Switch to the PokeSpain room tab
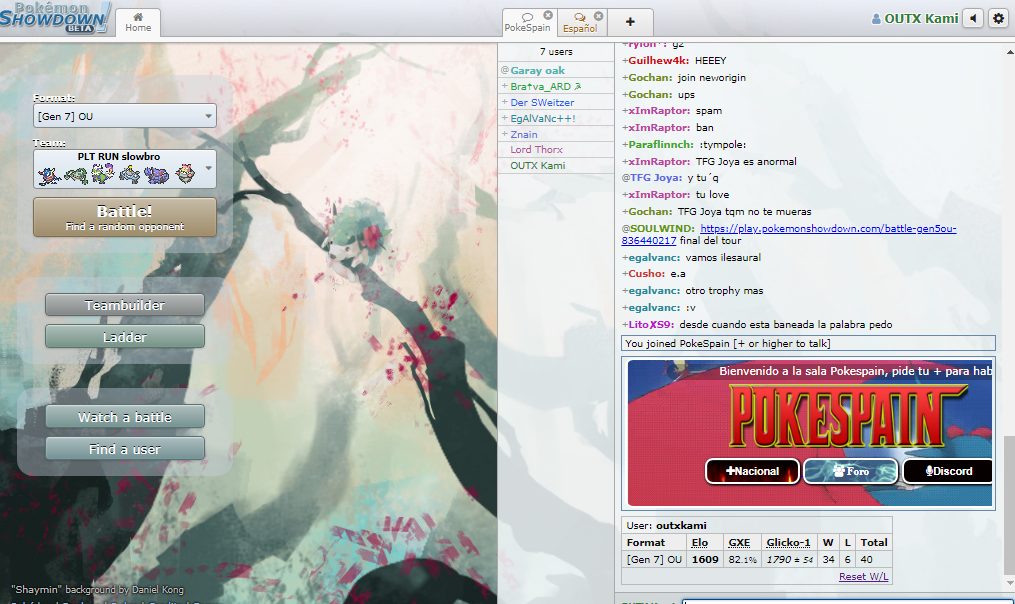The image size is (1015, 604). click(527, 22)
